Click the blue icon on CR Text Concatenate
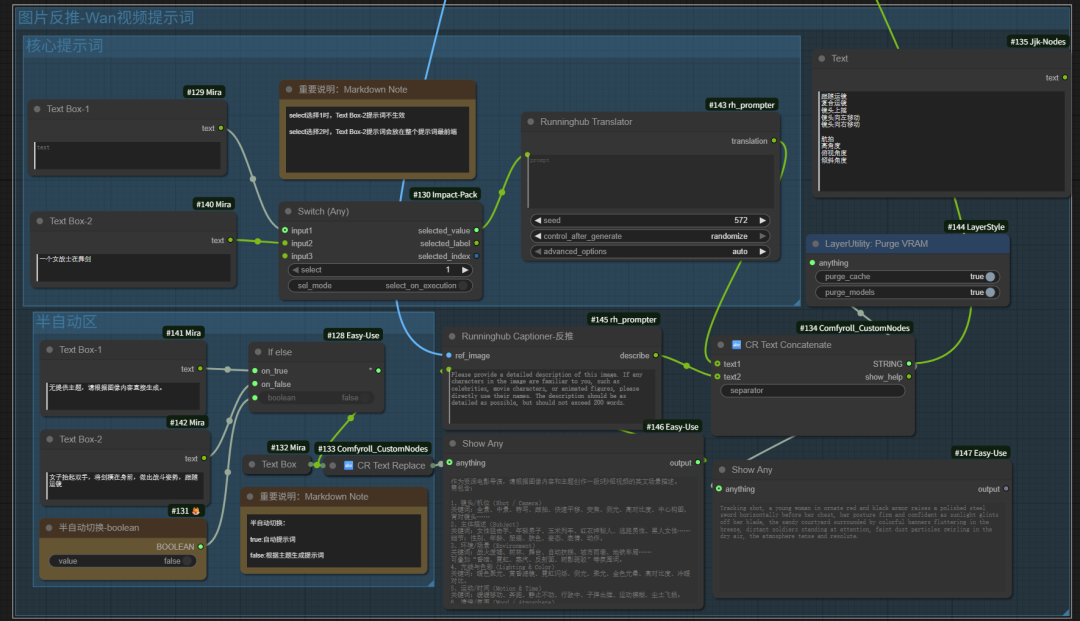Viewport: 1080px width, 621px height. (x=736, y=345)
